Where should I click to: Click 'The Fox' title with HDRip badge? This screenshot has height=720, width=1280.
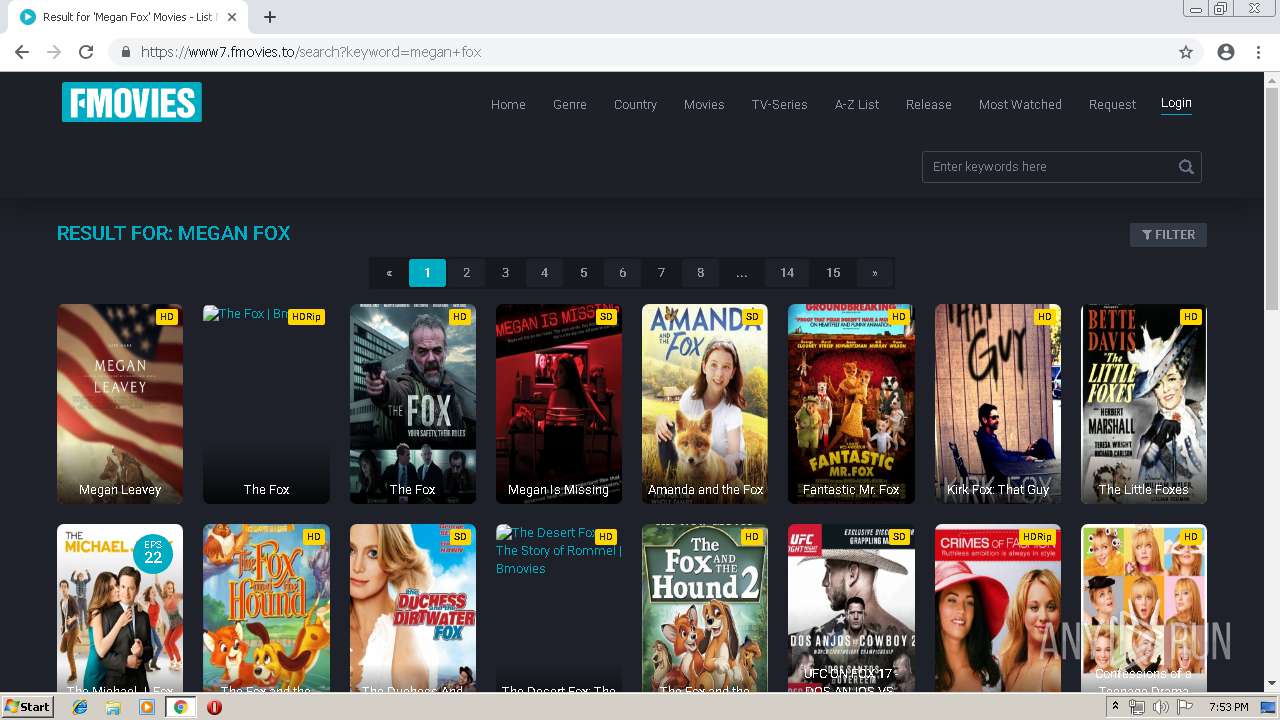266,490
